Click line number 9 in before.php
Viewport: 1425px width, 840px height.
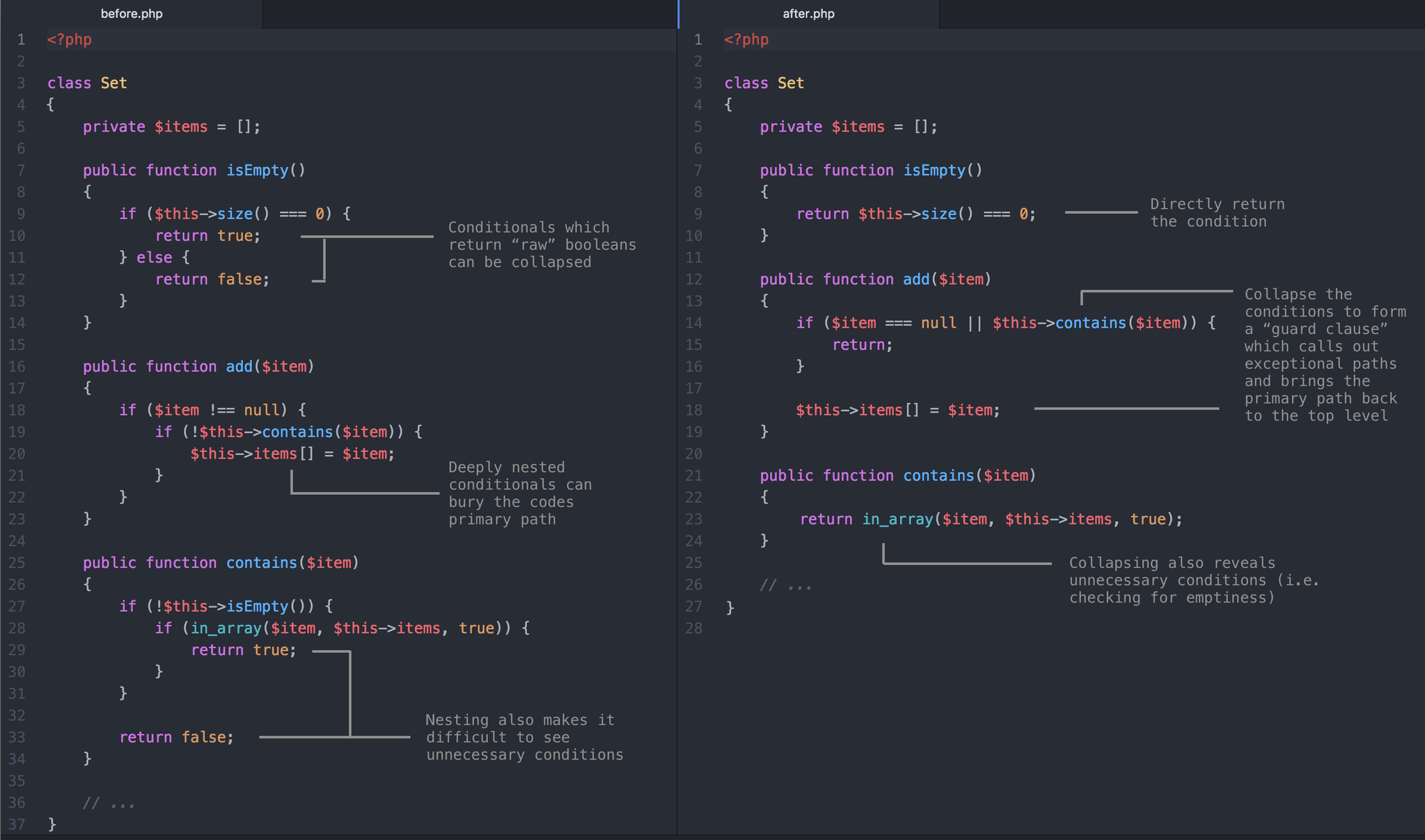[x=20, y=214]
